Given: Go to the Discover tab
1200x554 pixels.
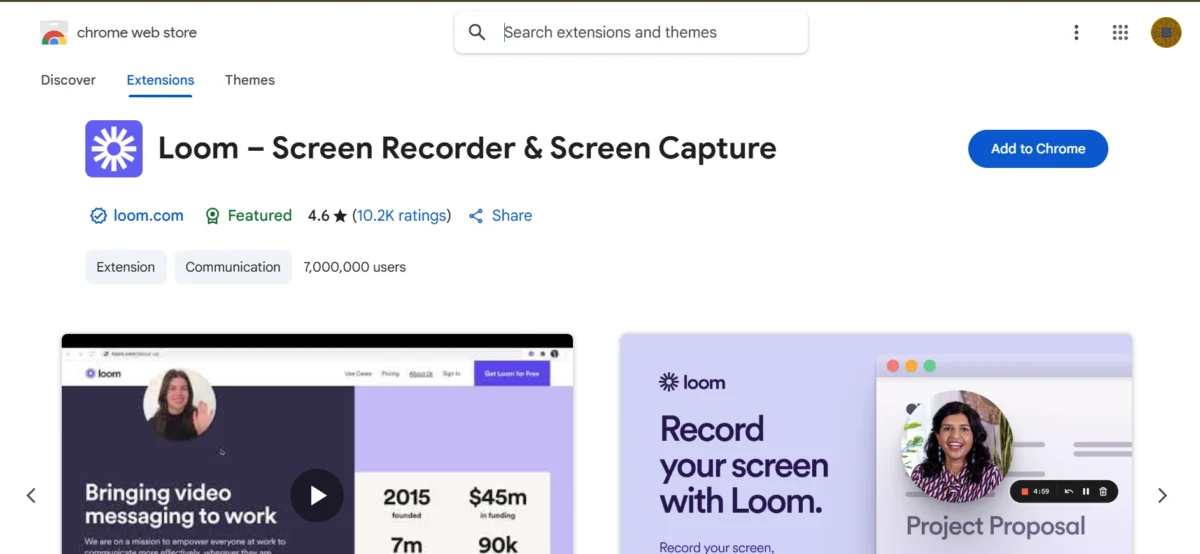Looking at the screenshot, I should [x=68, y=80].
